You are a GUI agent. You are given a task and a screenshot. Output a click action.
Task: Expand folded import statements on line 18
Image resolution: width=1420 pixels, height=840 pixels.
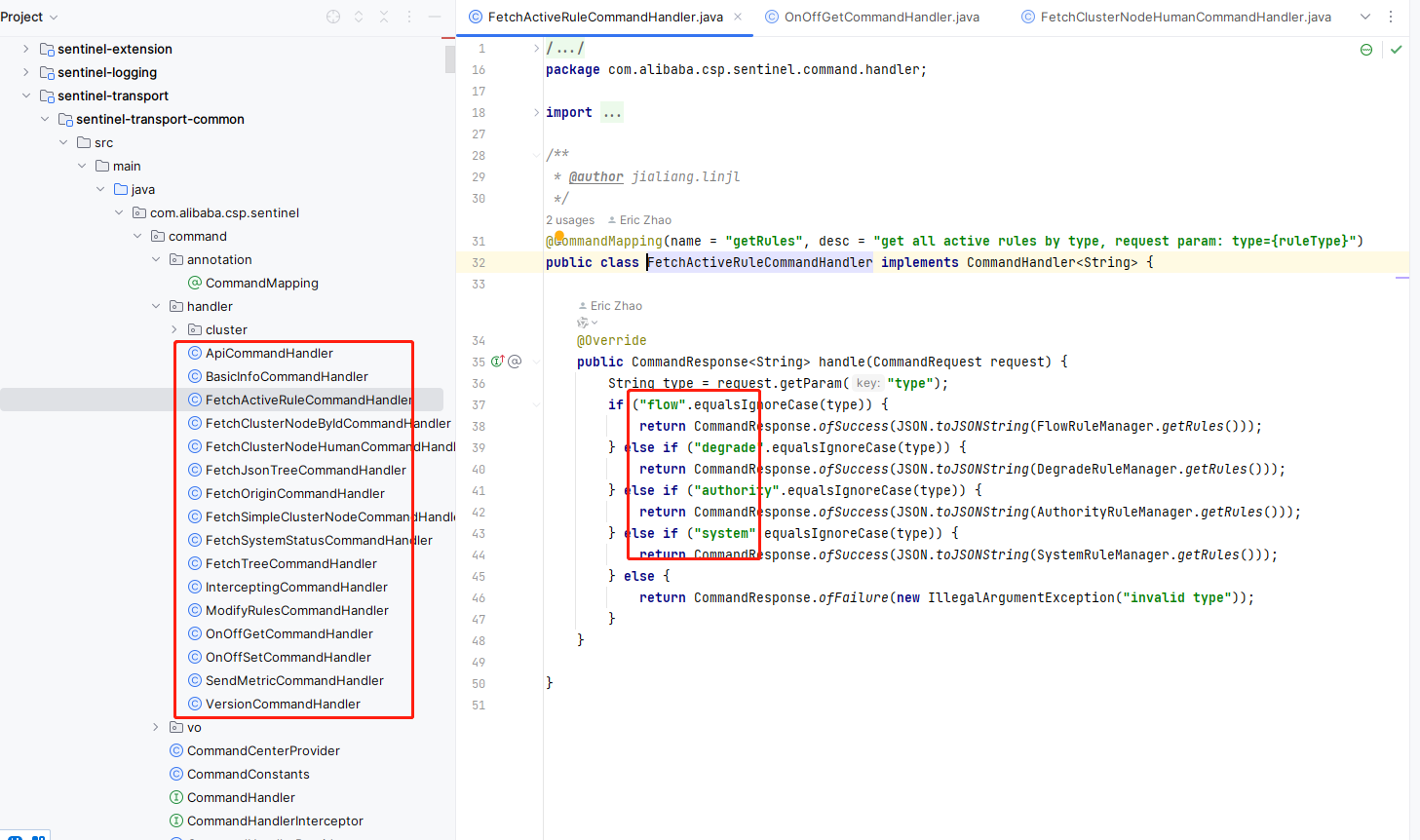coord(536,112)
